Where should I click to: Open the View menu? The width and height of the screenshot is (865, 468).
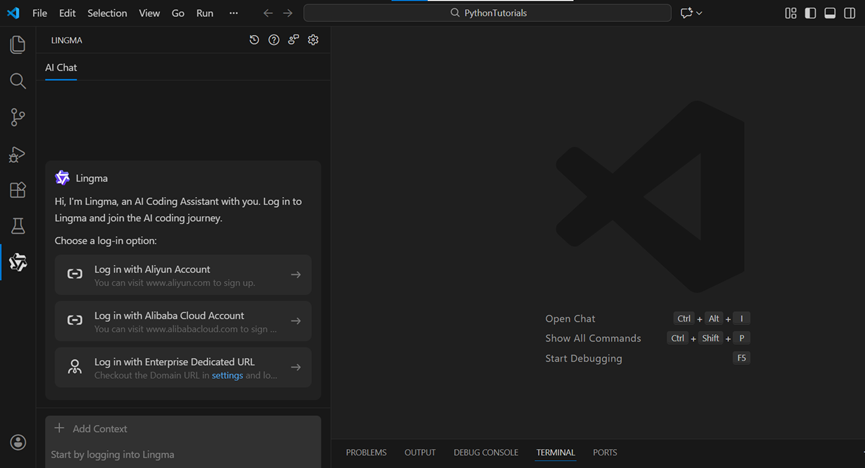[149, 13]
